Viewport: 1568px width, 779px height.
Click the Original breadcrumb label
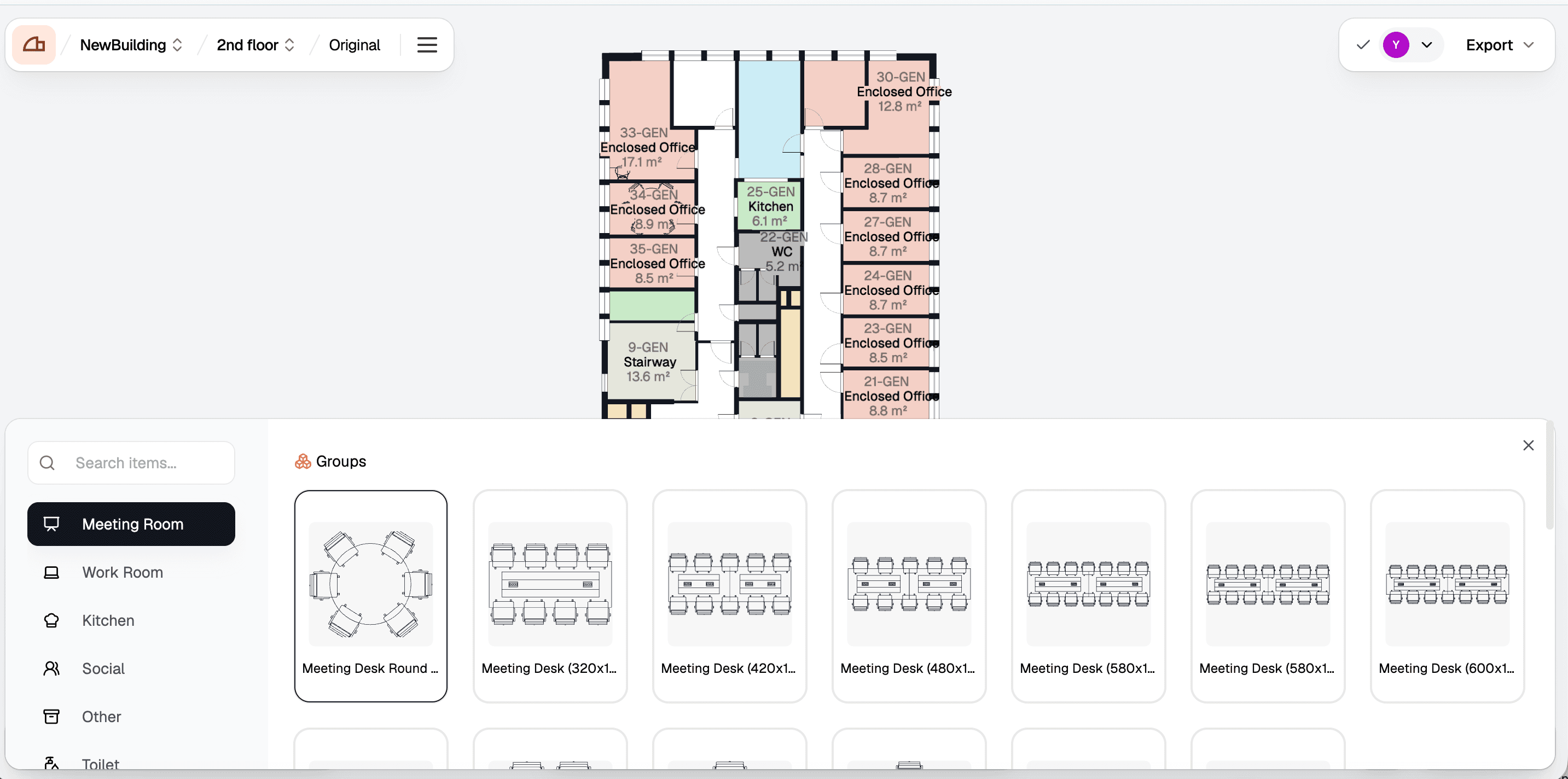click(x=355, y=45)
